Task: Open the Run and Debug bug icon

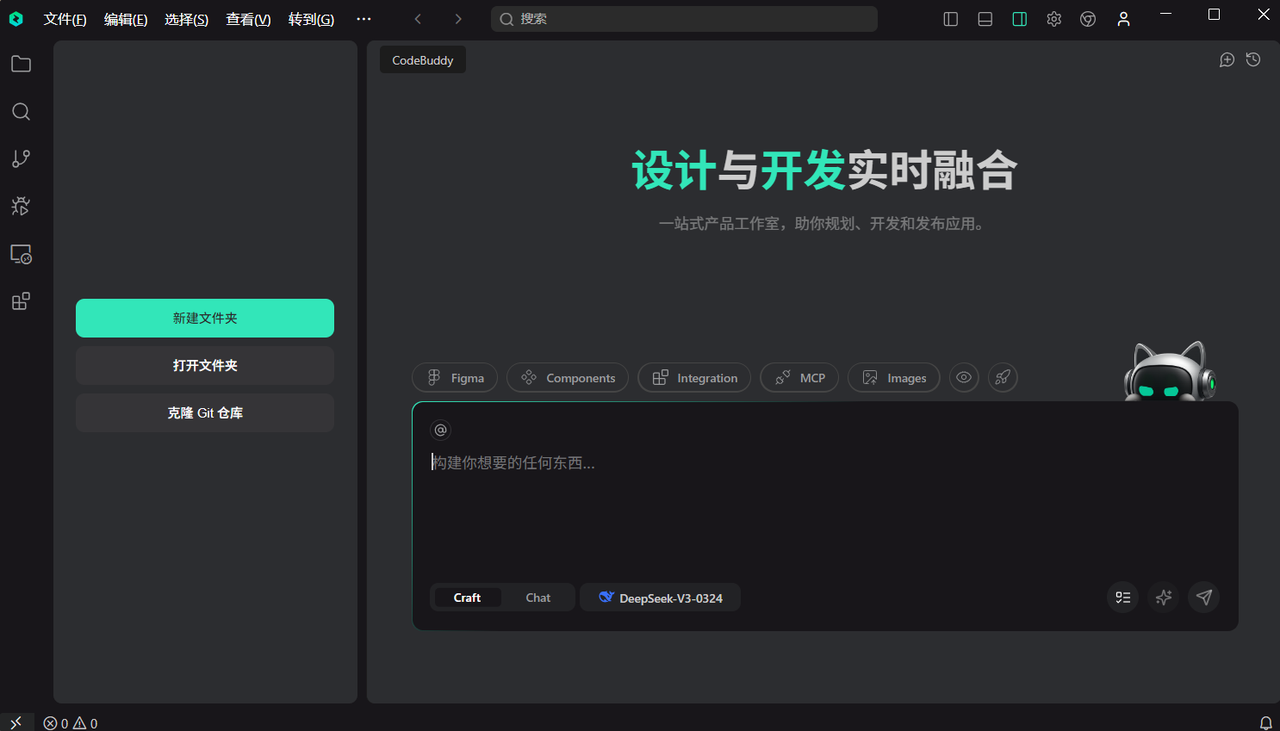Action: point(21,206)
